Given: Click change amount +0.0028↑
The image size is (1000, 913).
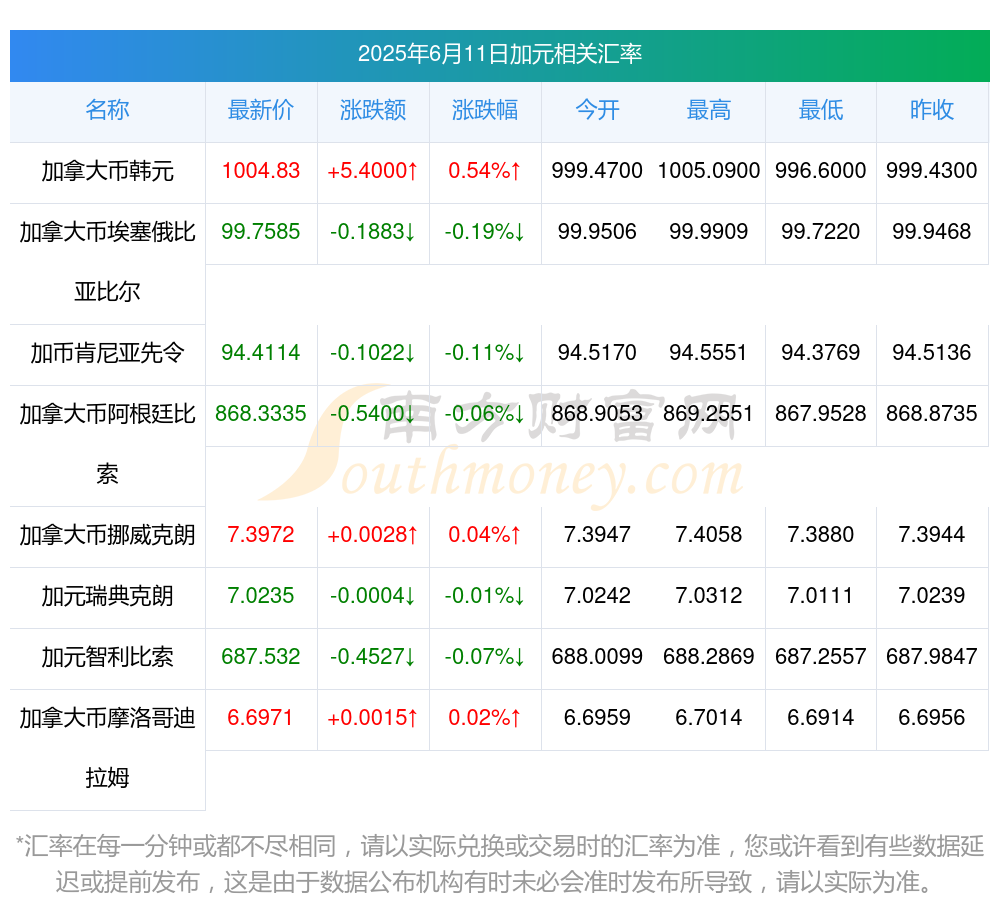Looking at the screenshot, I should (373, 535).
